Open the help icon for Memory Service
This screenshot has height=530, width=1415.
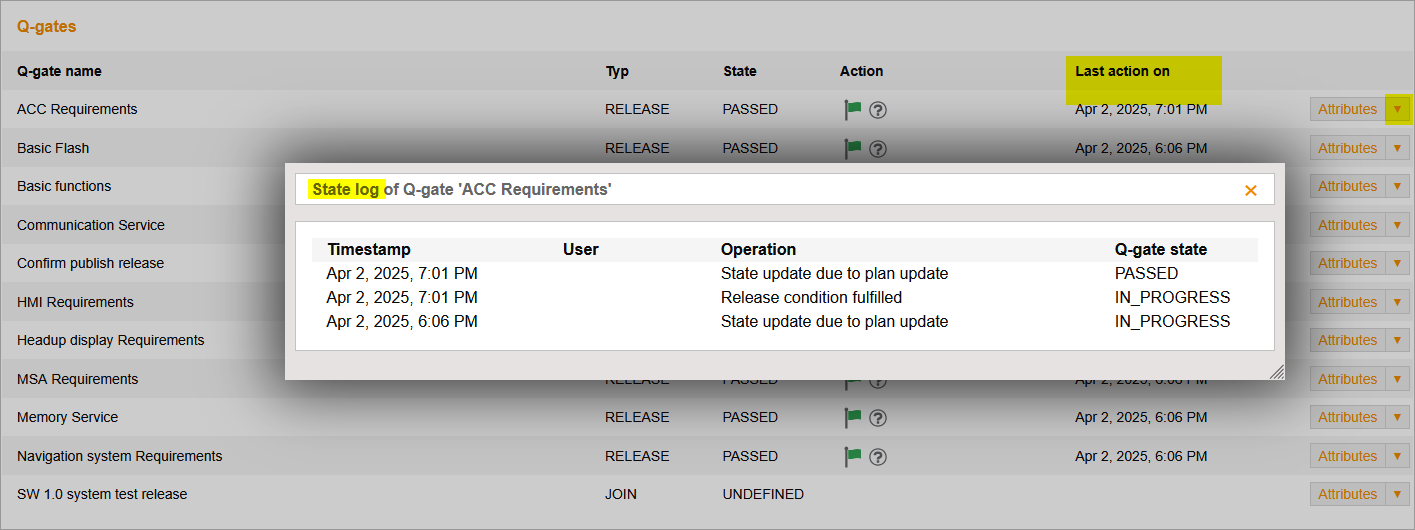pos(878,418)
